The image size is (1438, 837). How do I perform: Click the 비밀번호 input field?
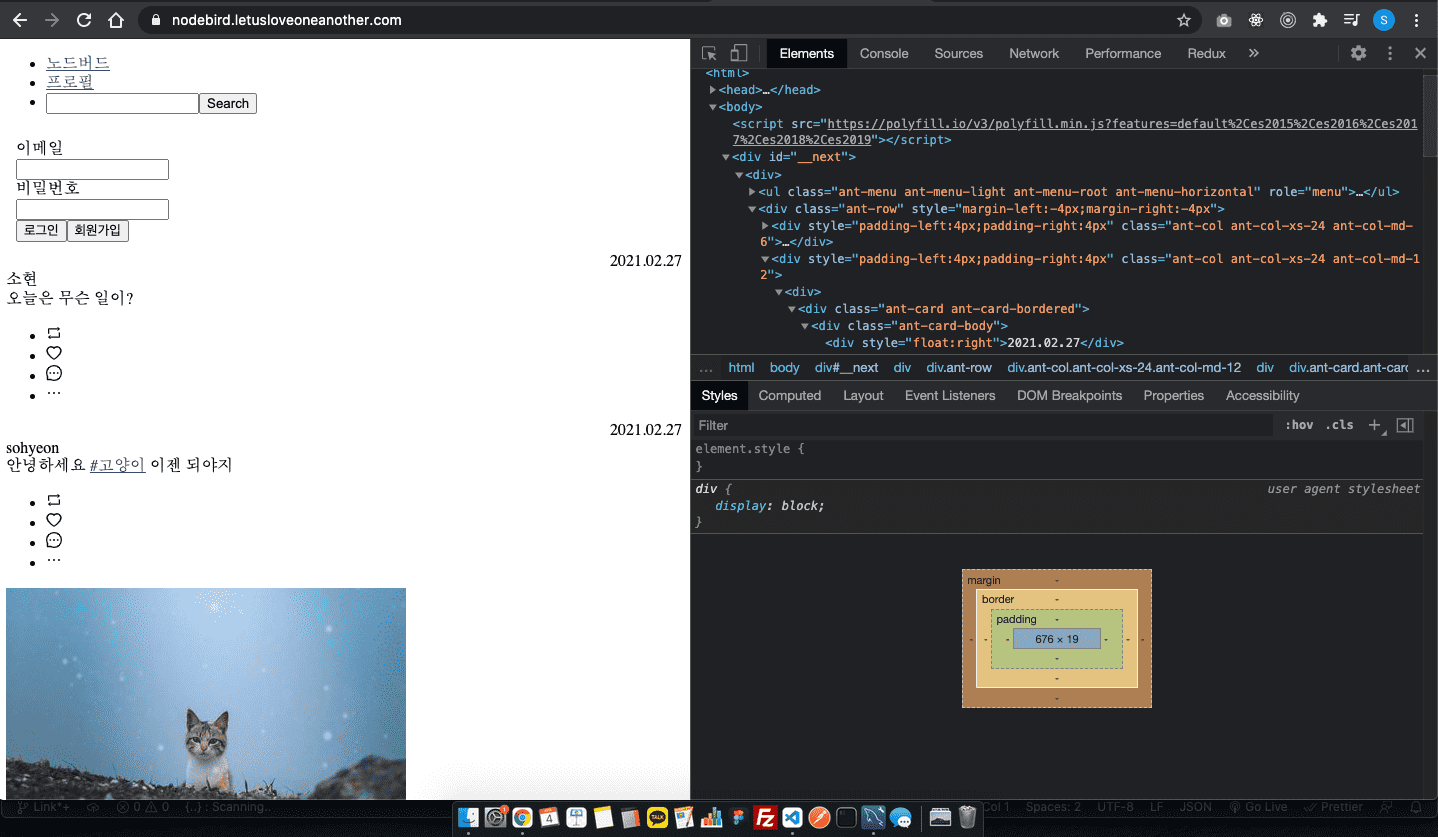pos(92,210)
